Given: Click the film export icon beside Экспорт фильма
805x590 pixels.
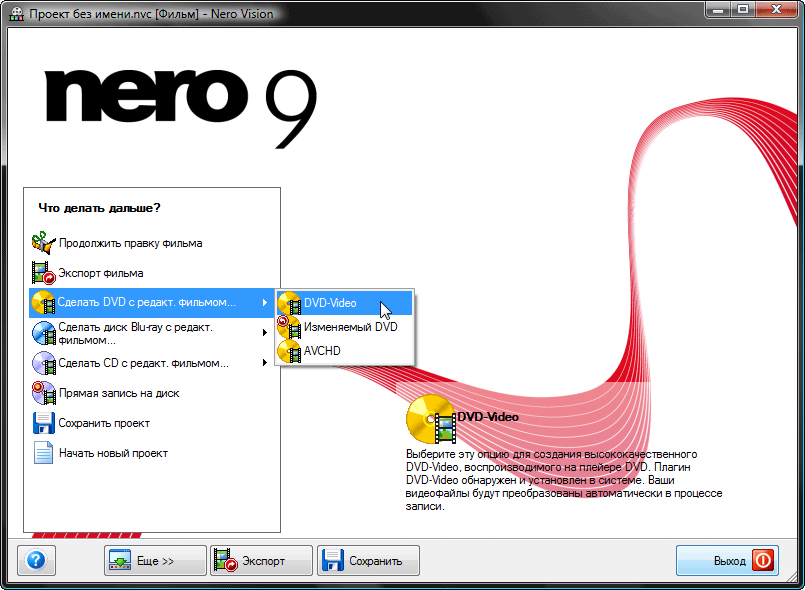Looking at the screenshot, I should pyautogui.click(x=44, y=273).
